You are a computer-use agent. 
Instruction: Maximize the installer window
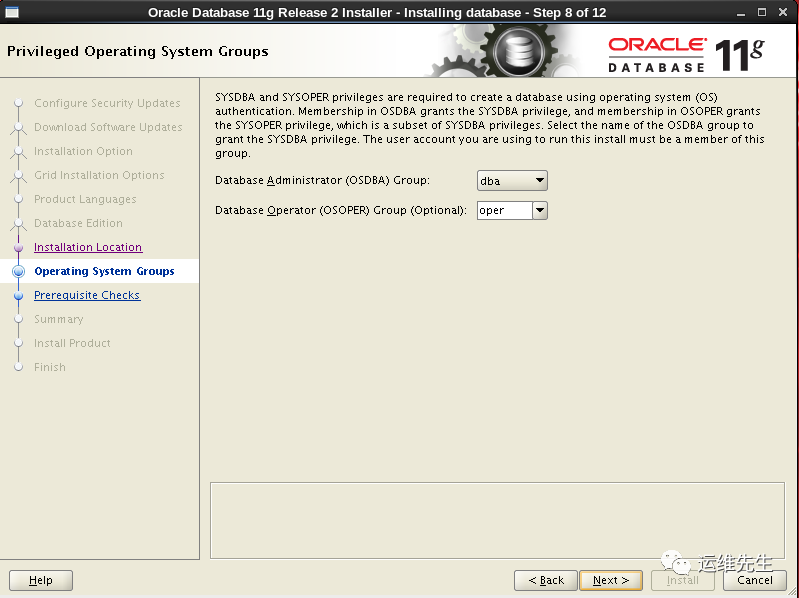click(x=762, y=12)
